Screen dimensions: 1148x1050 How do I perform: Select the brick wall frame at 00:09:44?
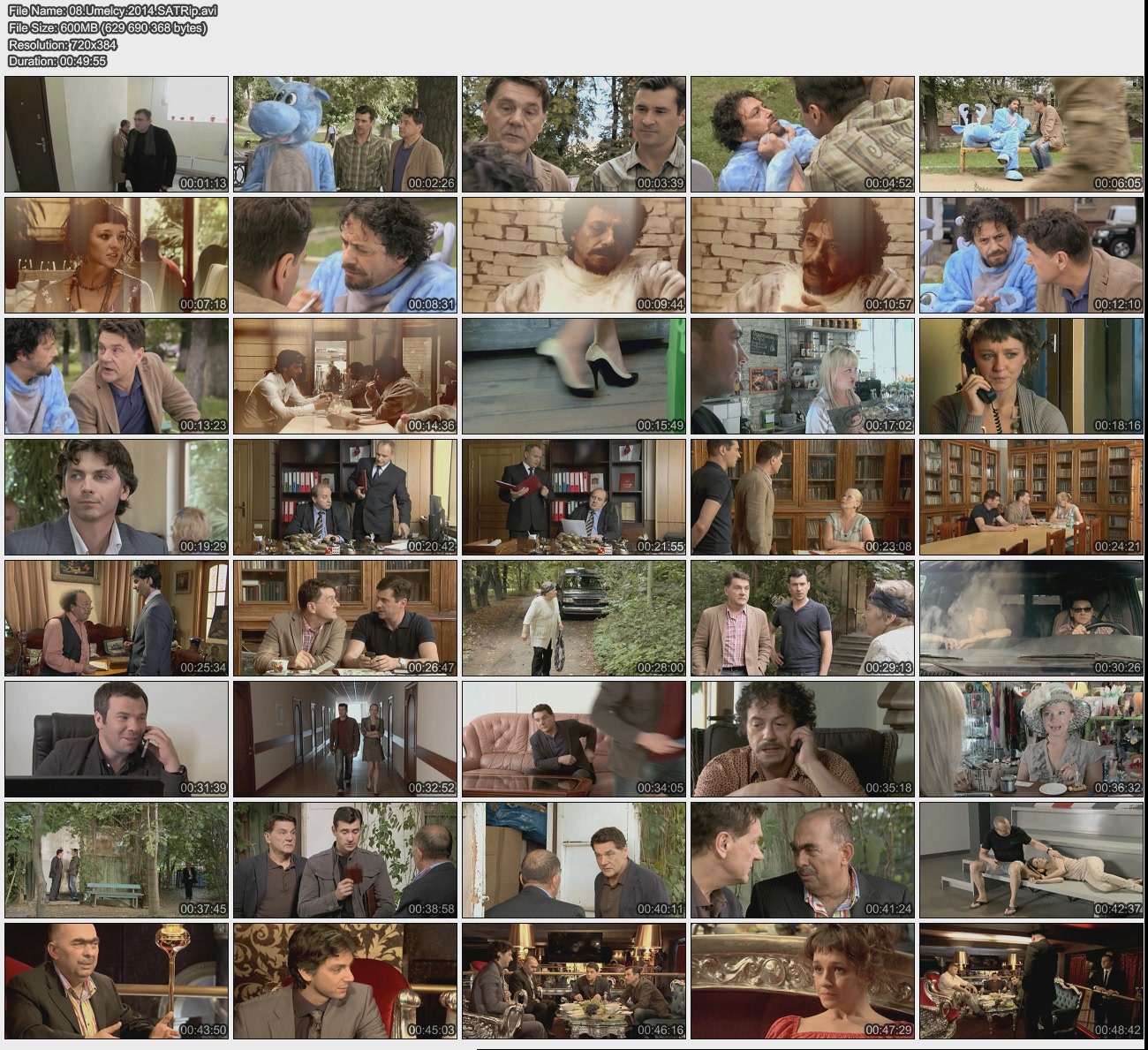click(x=574, y=255)
